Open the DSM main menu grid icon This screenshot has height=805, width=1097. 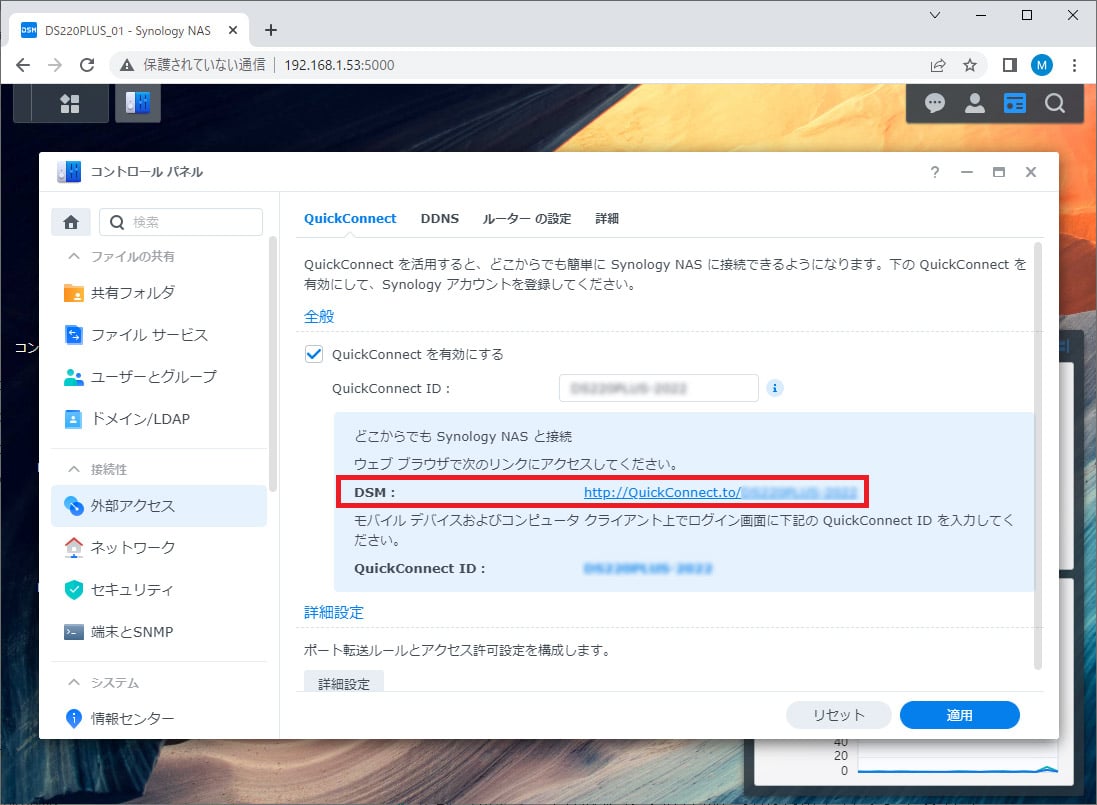tap(69, 104)
